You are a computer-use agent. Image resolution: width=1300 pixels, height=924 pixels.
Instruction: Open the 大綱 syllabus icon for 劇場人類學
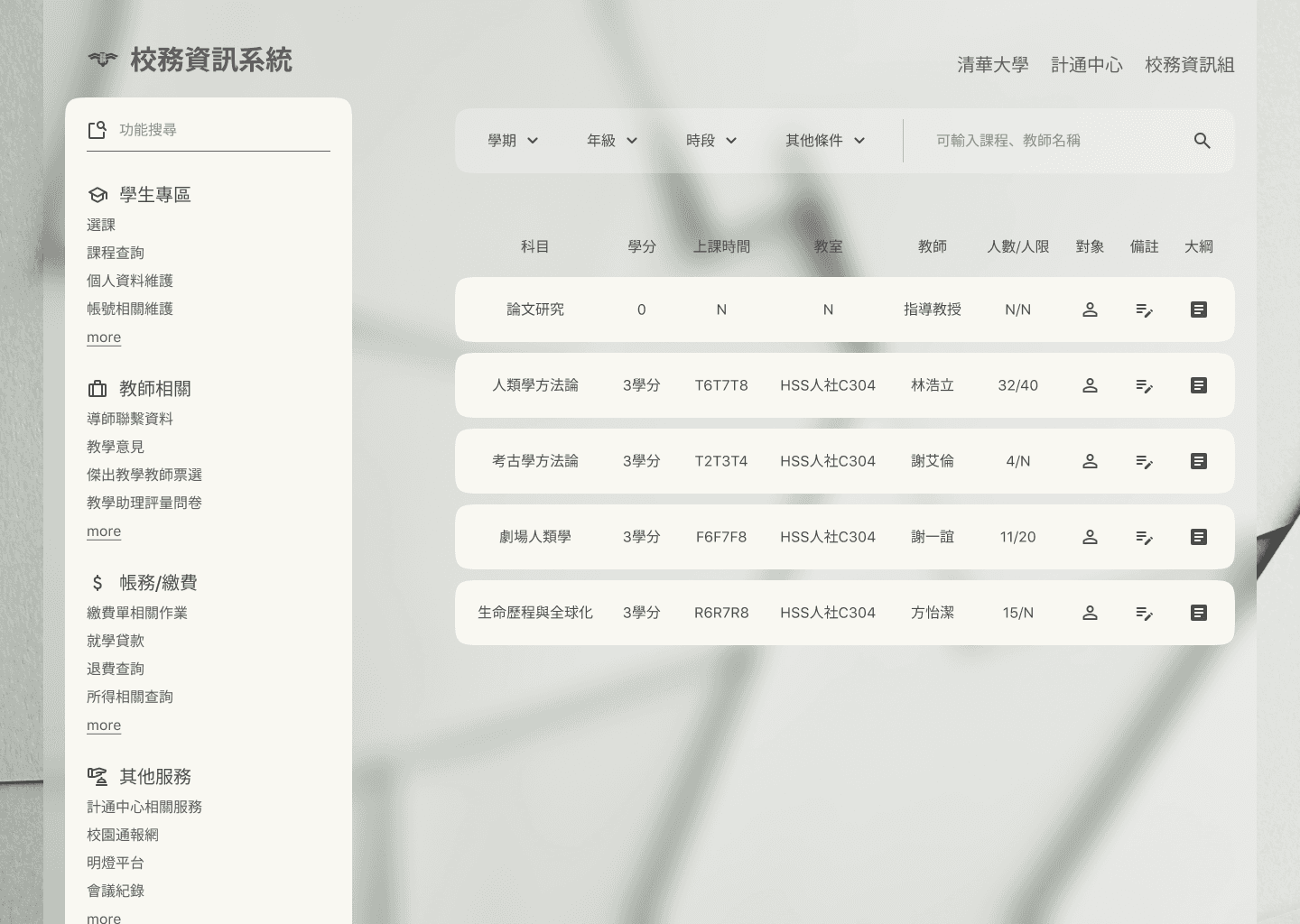[x=1199, y=537]
